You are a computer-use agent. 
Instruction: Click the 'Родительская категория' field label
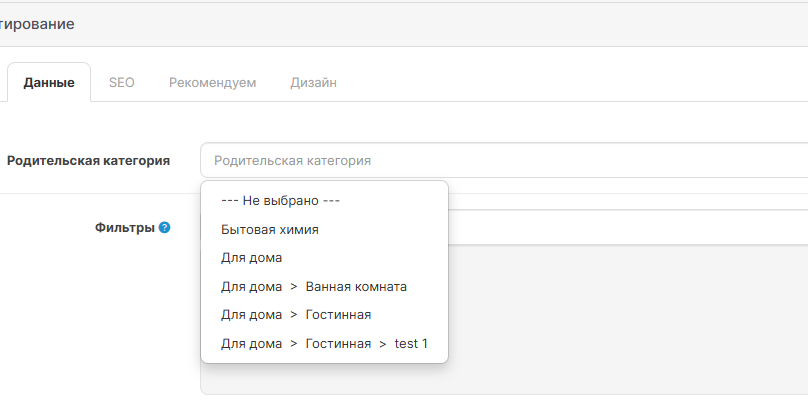point(88,160)
